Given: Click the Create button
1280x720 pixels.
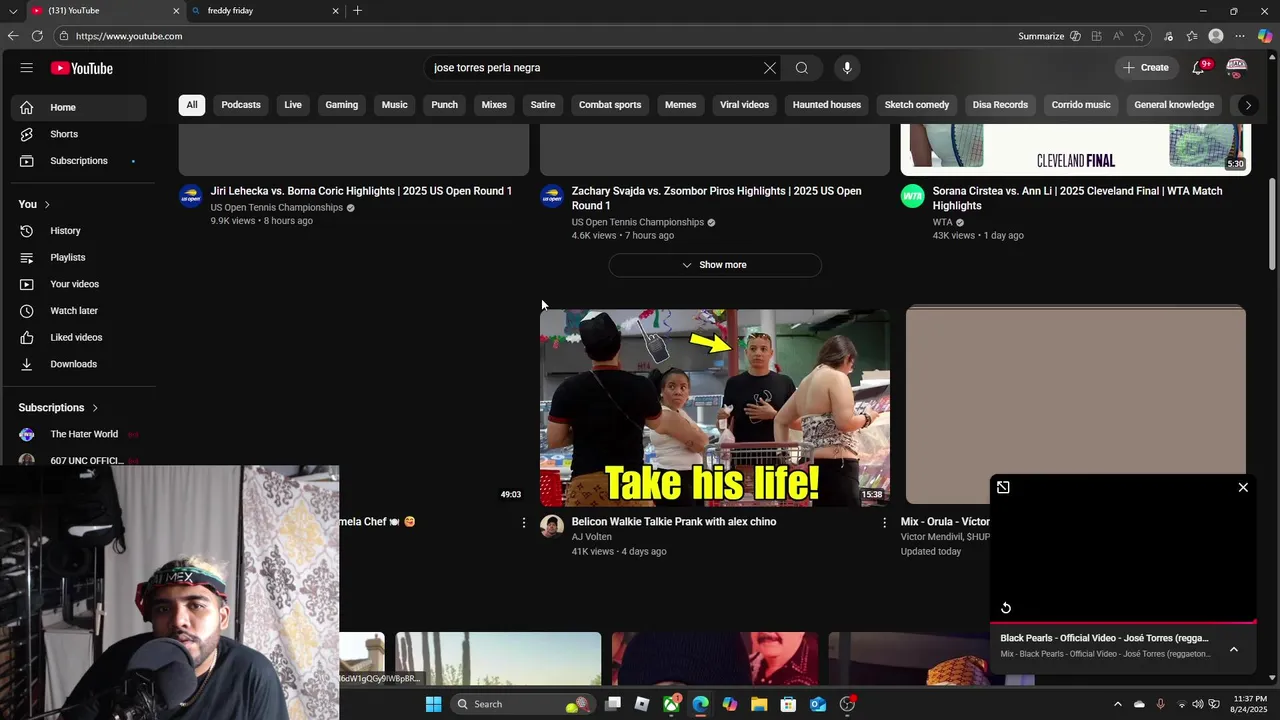Looking at the screenshot, I should point(1146,68).
